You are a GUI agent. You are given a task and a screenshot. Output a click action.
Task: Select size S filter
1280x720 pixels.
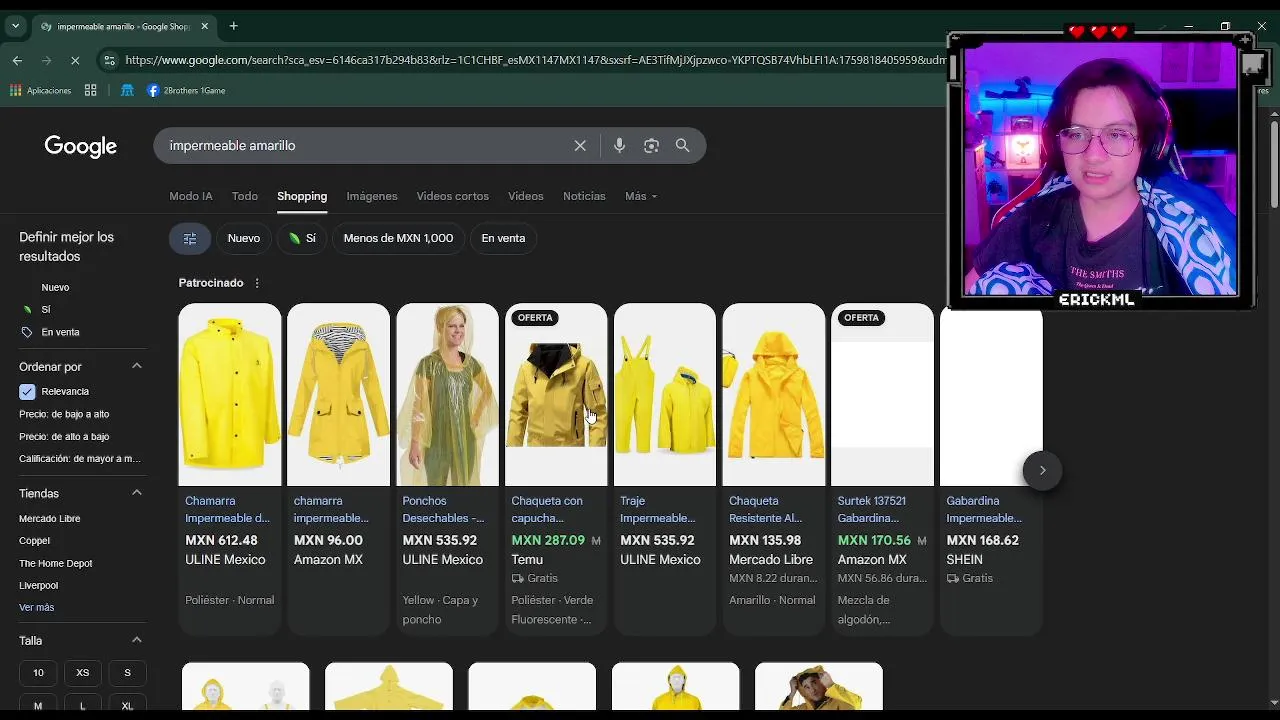pos(127,673)
